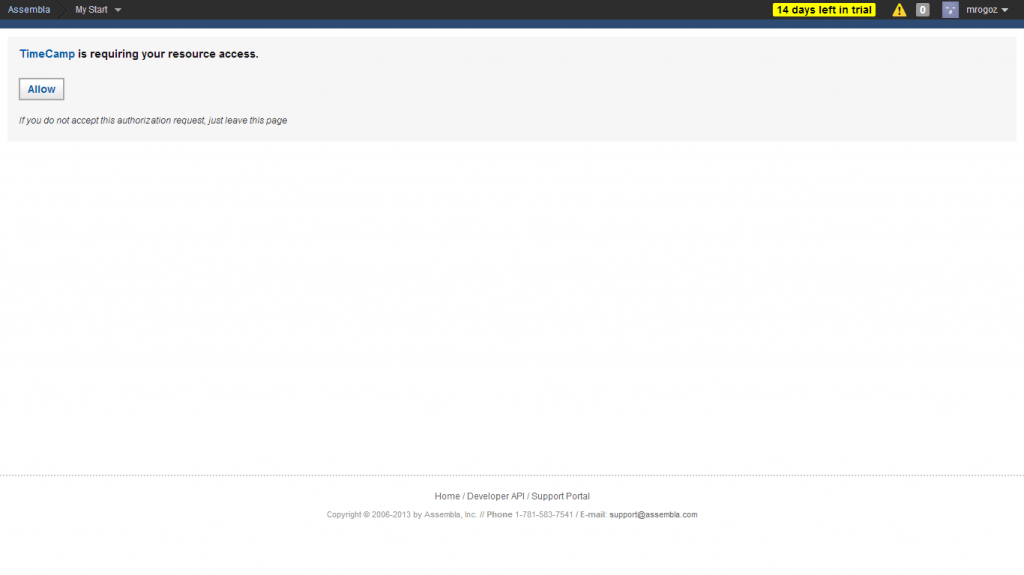
Task: Click the 'If you do not accept this authorization request' note
Action: [153, 121]
